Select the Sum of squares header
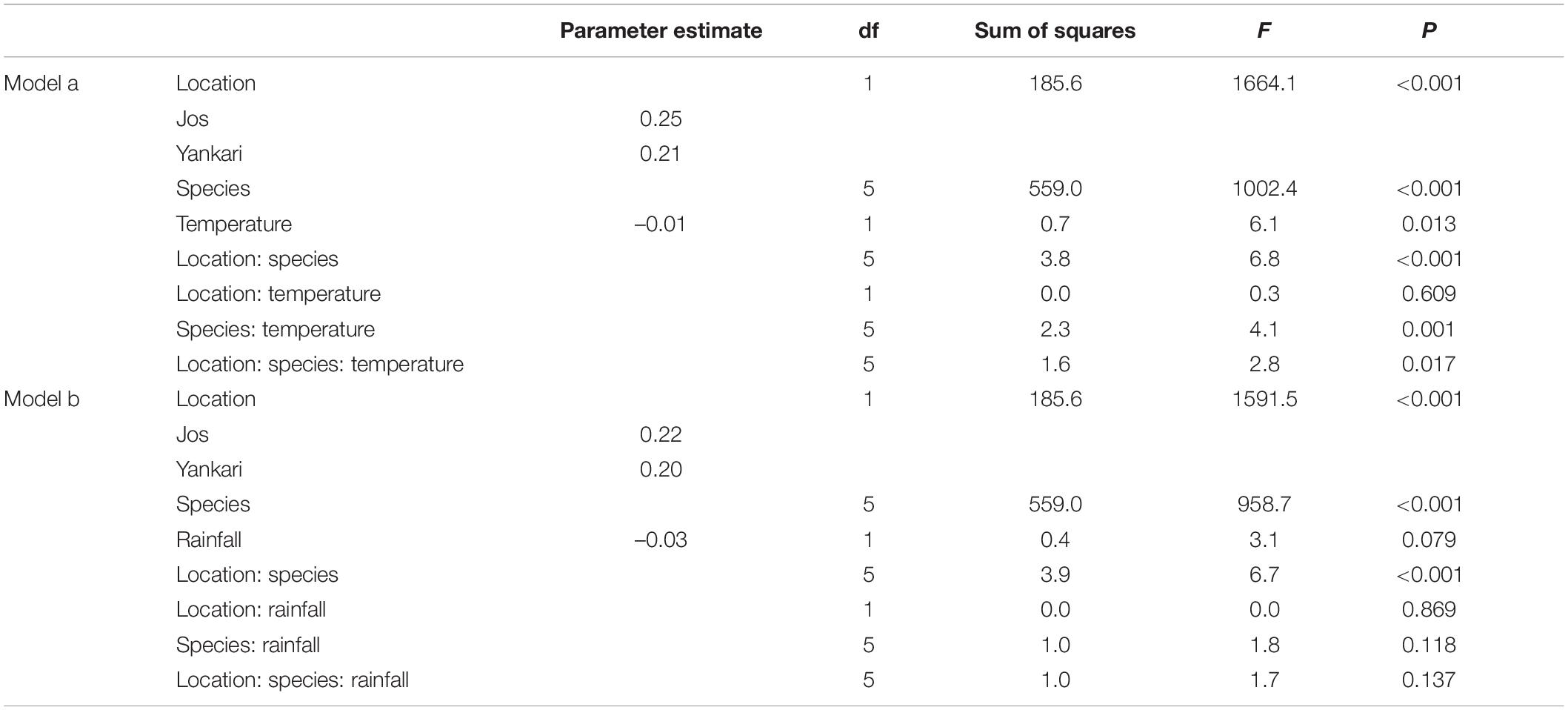The height and width of the screenshot is (710, 1568). point(1055,30)
